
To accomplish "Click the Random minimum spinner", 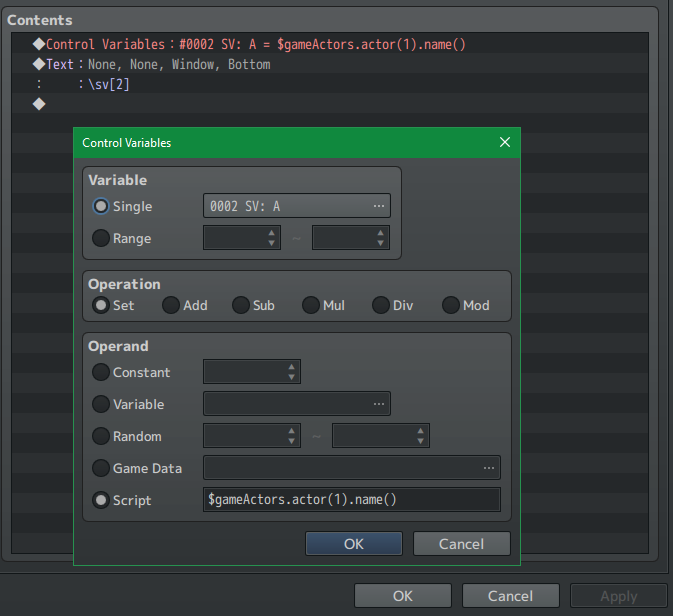I will click(252, 436).
